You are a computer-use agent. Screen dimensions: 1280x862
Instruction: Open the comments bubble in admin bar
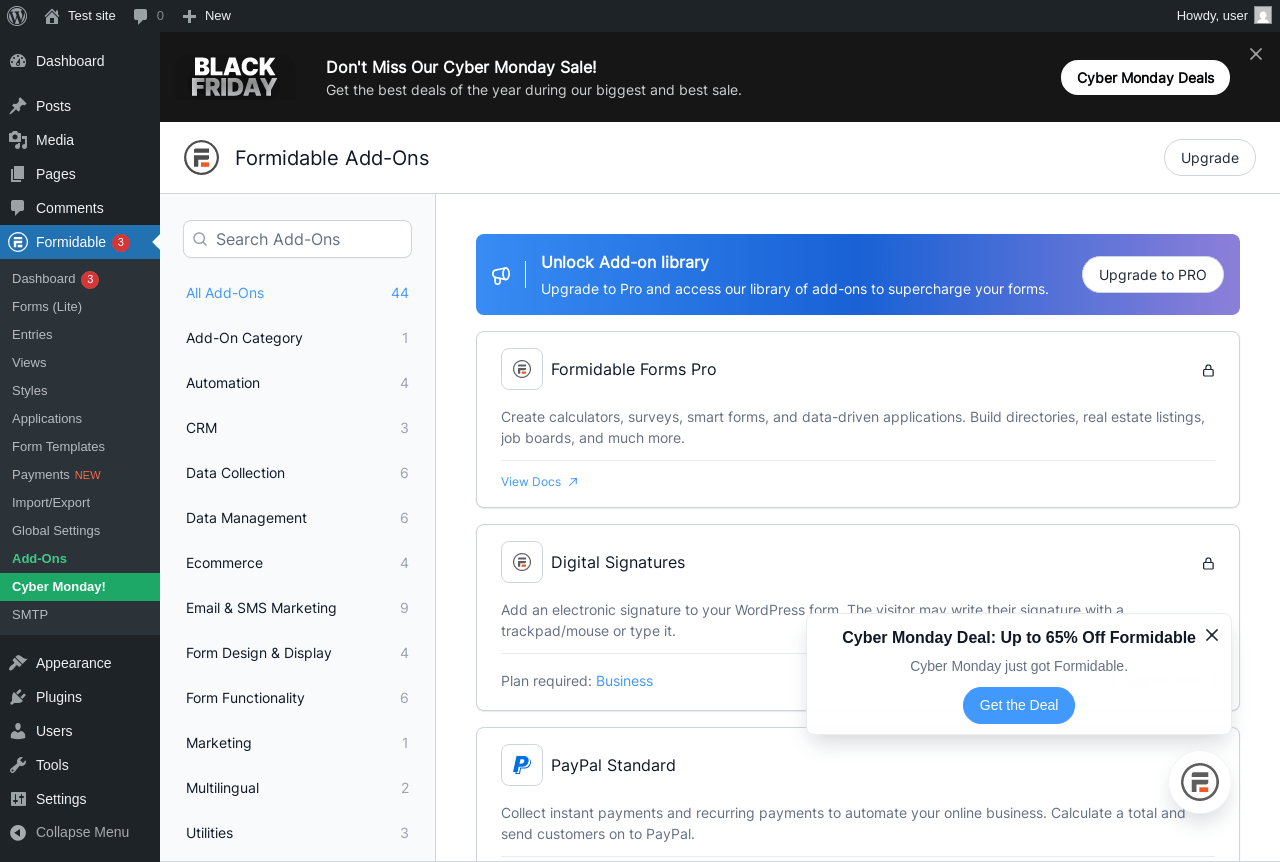click(x=148, y=16)
